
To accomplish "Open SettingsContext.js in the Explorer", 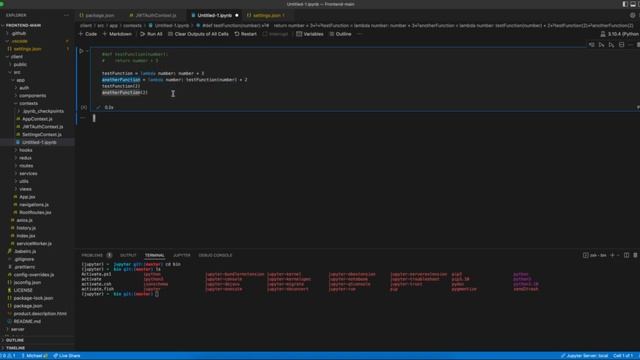I will tap(42, 134).
